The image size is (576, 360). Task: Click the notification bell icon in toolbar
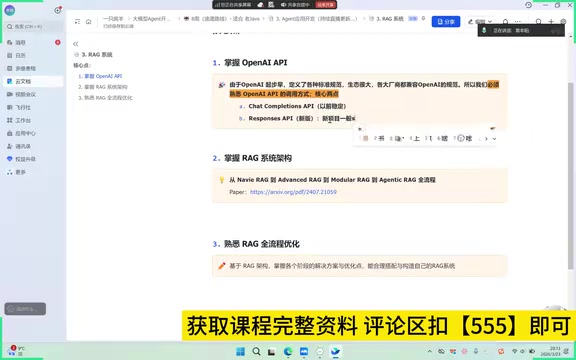click(505, 22)
